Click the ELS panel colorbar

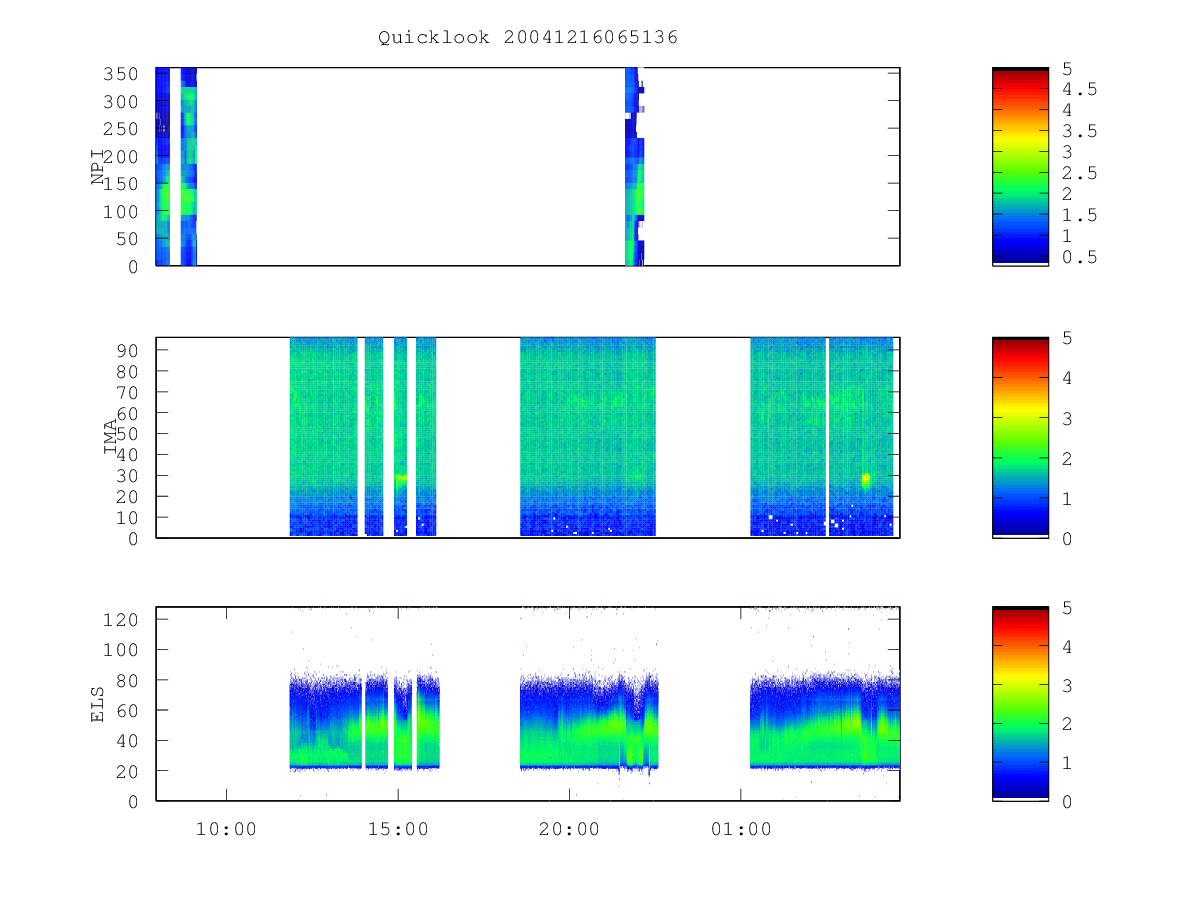point(1020,704)
